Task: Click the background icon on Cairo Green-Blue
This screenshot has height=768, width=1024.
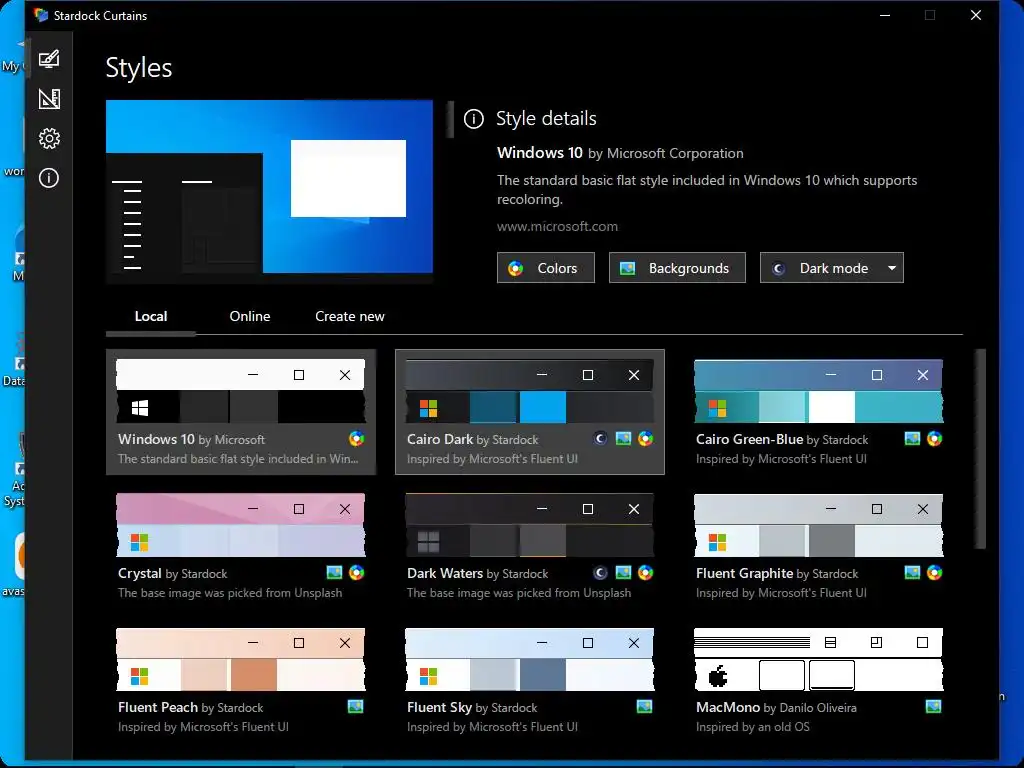Action: [912, 439]
